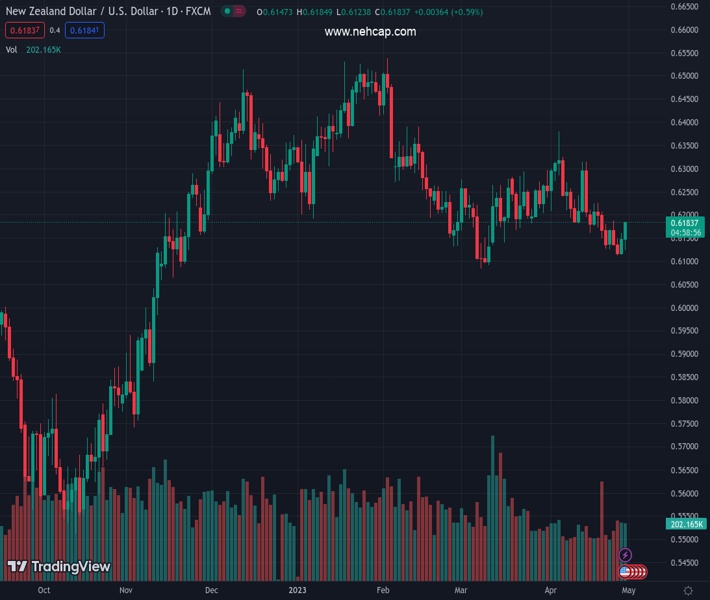The width and height of the screenshot is (710, 600).
Task: Click the purple lightning bolt event icon
Action: tap(626, 555)
